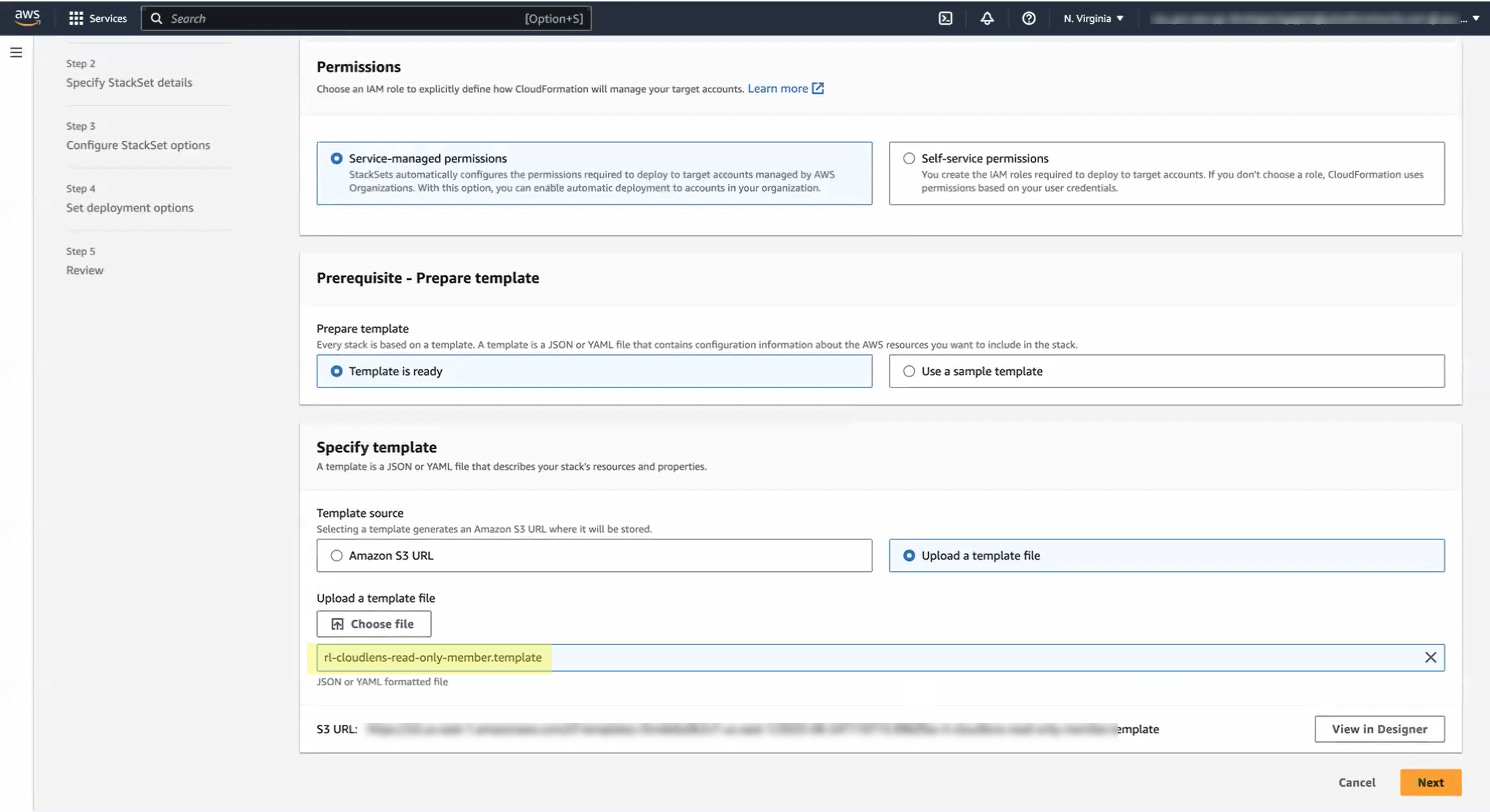
Task: Remove the uploaded template file
Action: 1431,658
